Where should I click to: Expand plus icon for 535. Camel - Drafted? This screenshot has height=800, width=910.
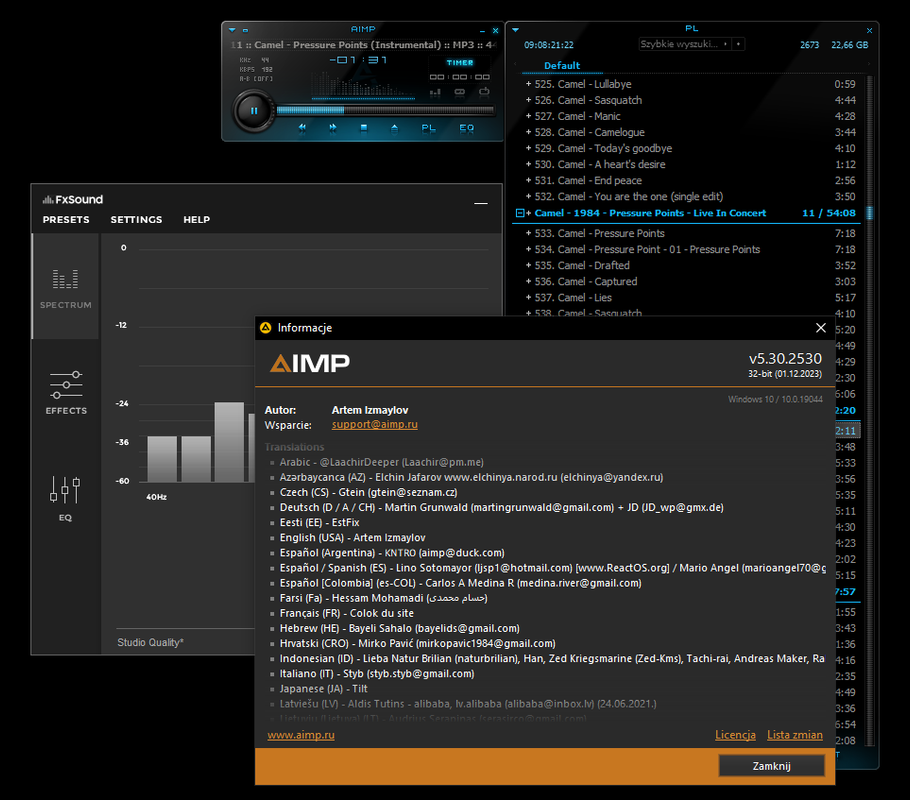(528, 265)
